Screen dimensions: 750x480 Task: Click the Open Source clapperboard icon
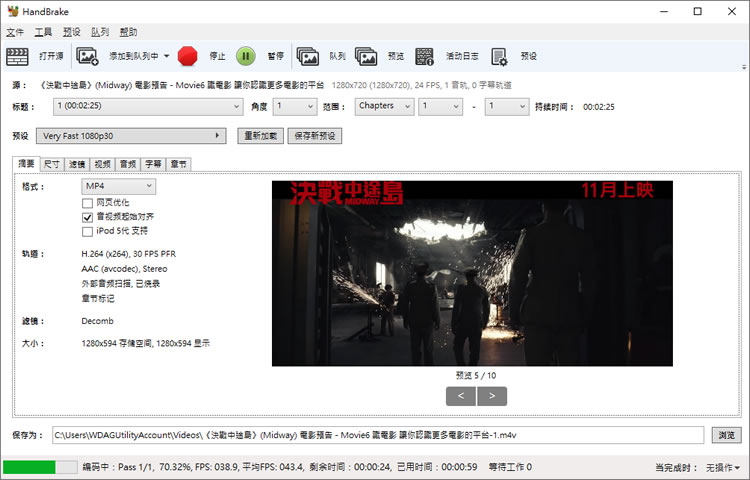coord(17,56)
